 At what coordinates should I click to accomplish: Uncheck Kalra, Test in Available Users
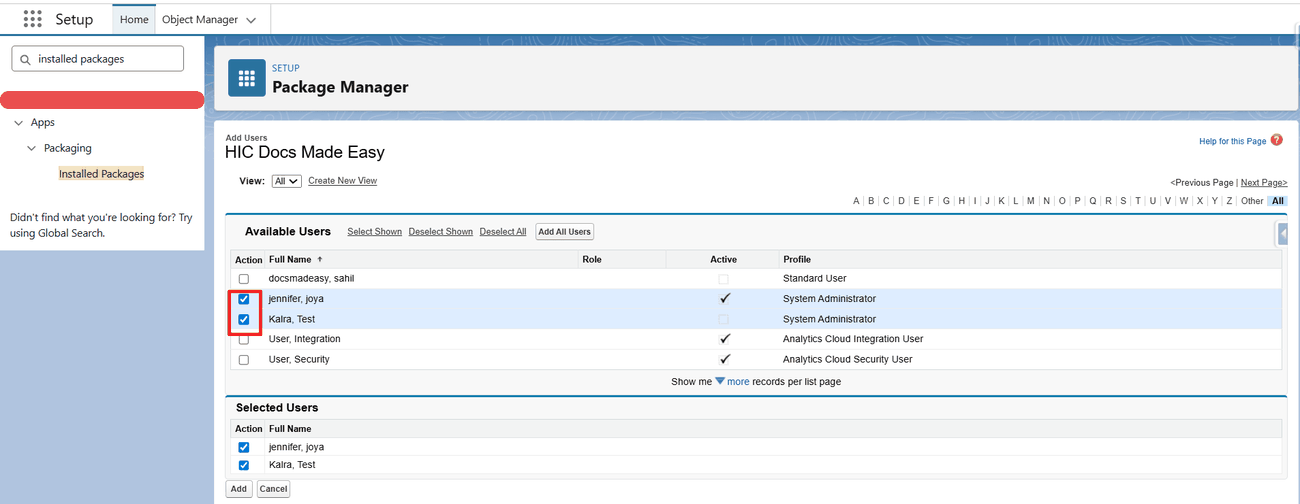click(244, 319)
